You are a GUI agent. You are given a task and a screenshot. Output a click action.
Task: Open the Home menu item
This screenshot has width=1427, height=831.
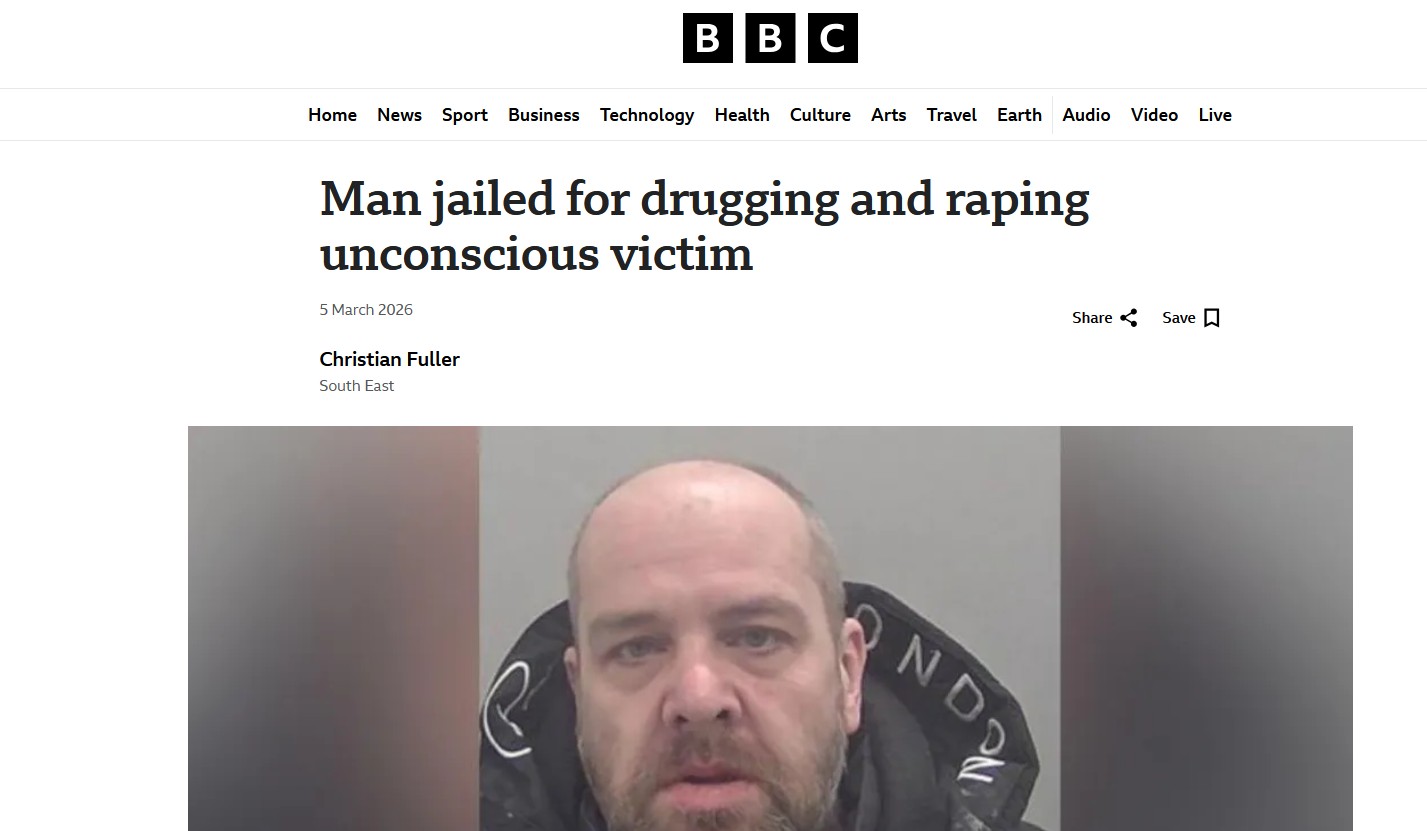pyautogui.click(x=332, y=115)
